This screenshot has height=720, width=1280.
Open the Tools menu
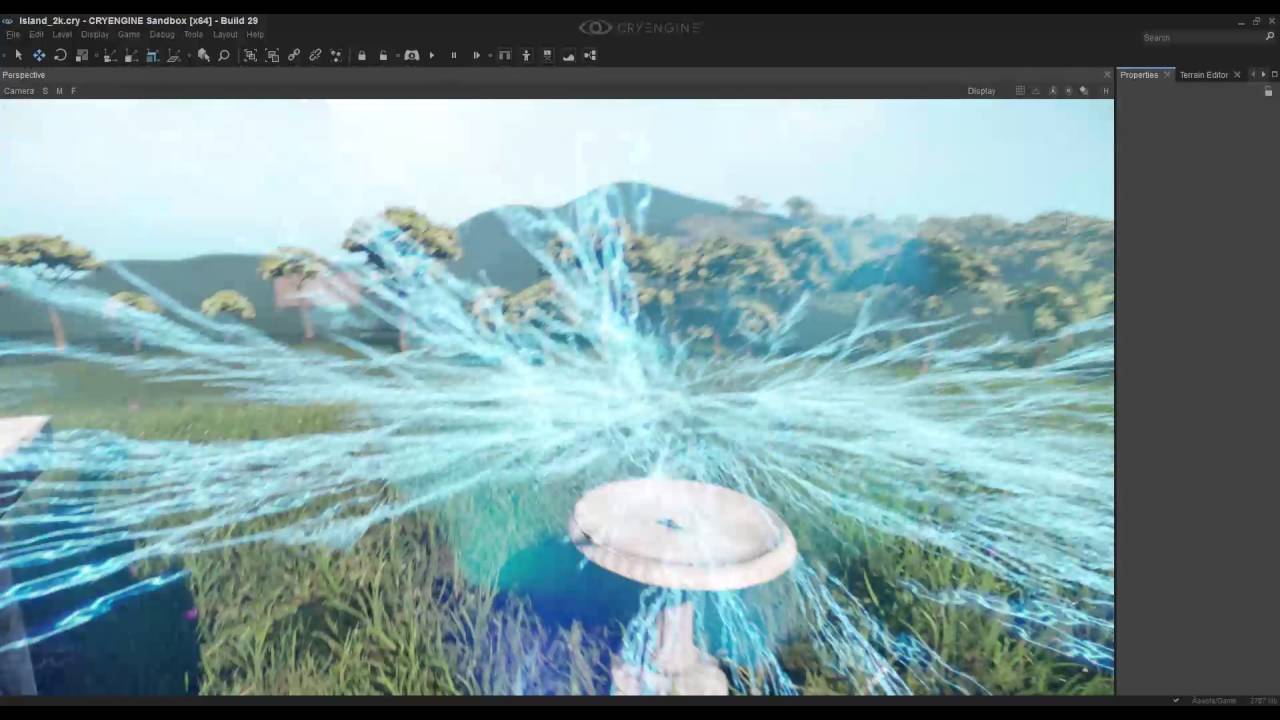[193, 35]
